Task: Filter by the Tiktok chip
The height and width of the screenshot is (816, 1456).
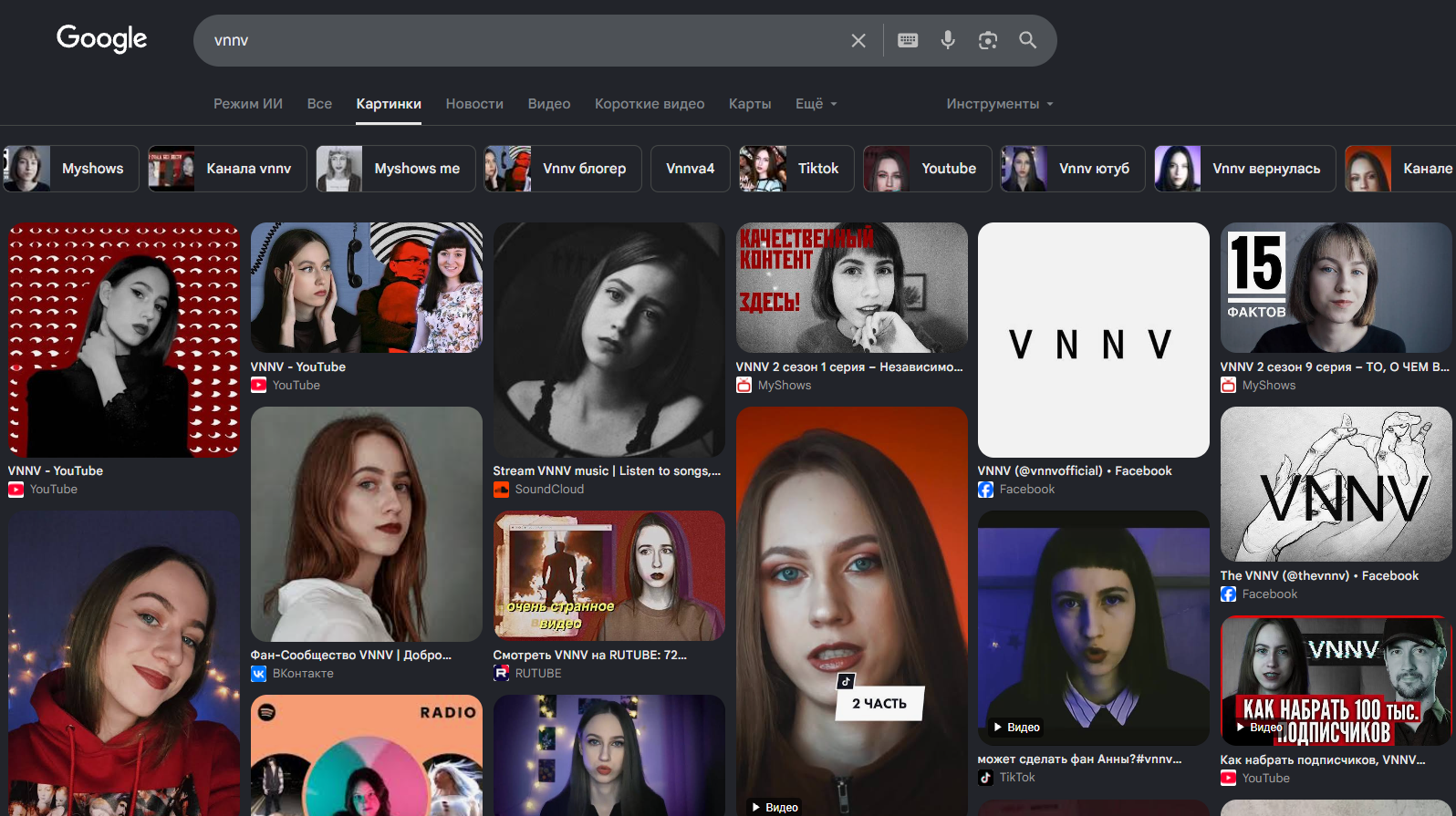Action: 796,169
